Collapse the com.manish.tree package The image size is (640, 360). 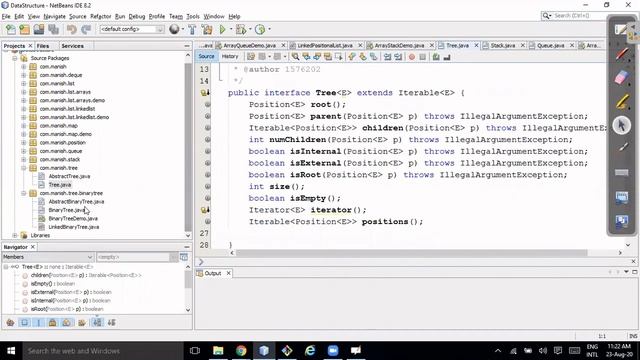24,168
